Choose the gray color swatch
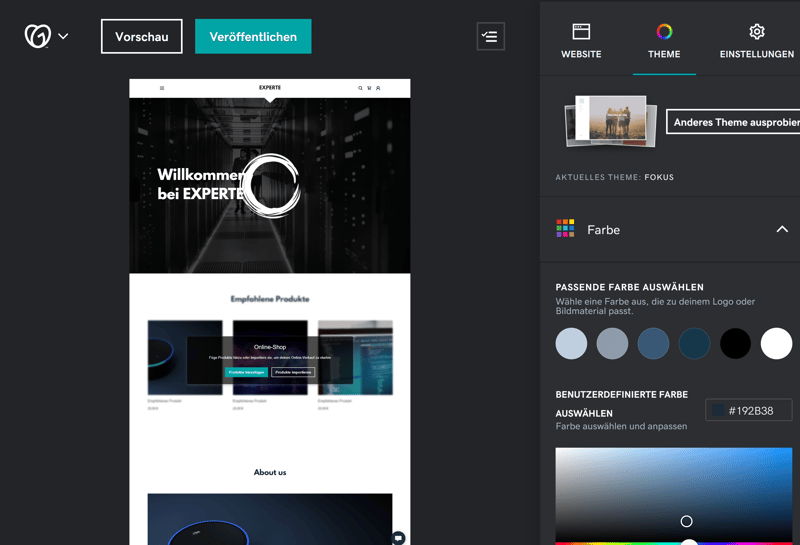This screenshot has width=800, height=545. pos(612,343)
